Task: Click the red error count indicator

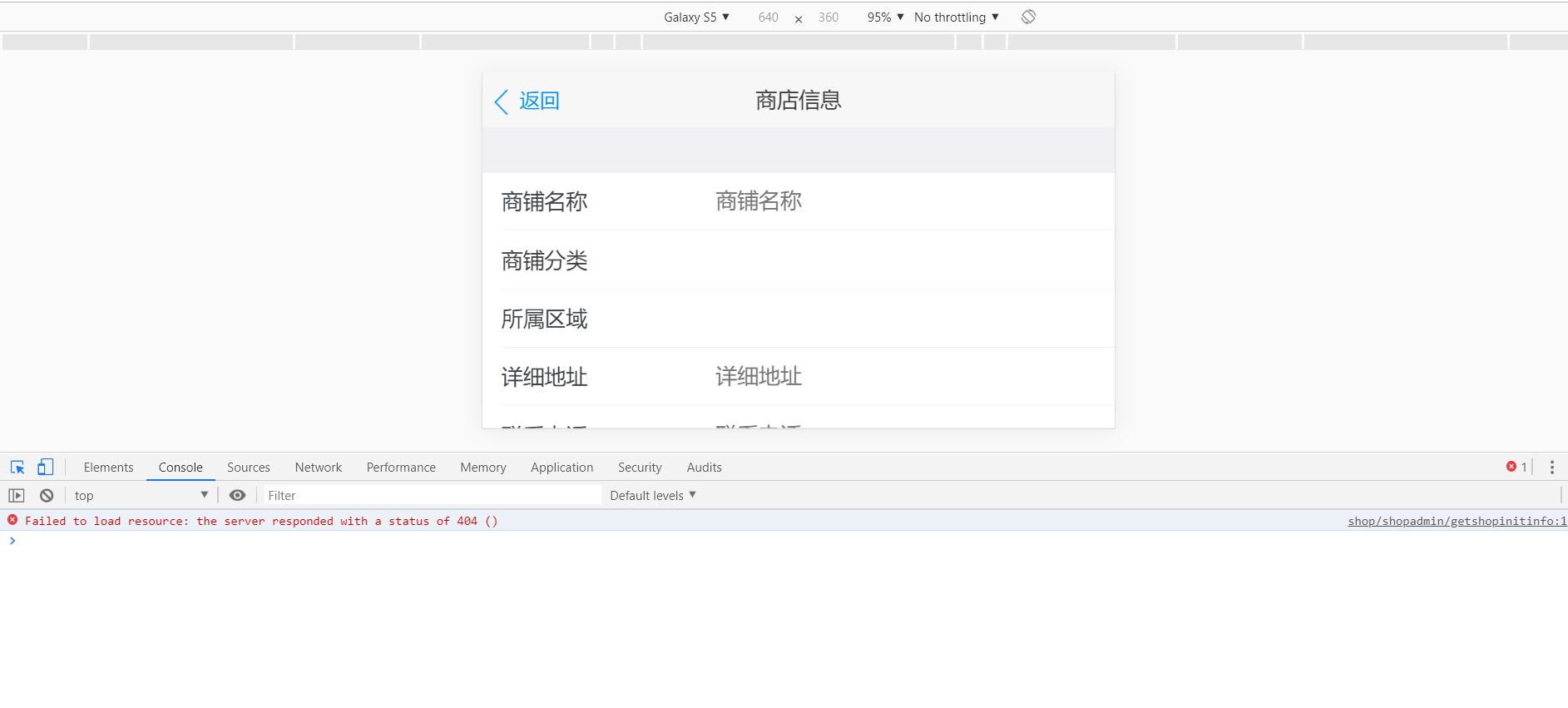Action: (x=1516, y=468)
